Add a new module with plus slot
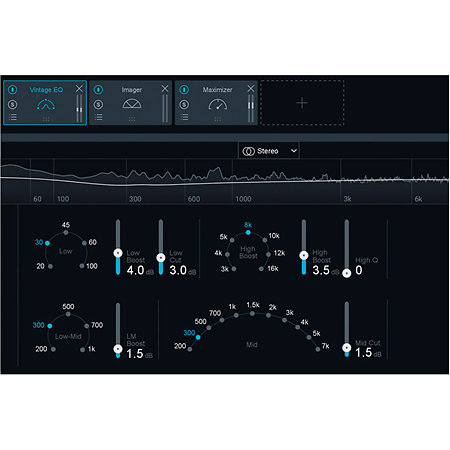The image size is (450, 450). click(x=302, y=103)
